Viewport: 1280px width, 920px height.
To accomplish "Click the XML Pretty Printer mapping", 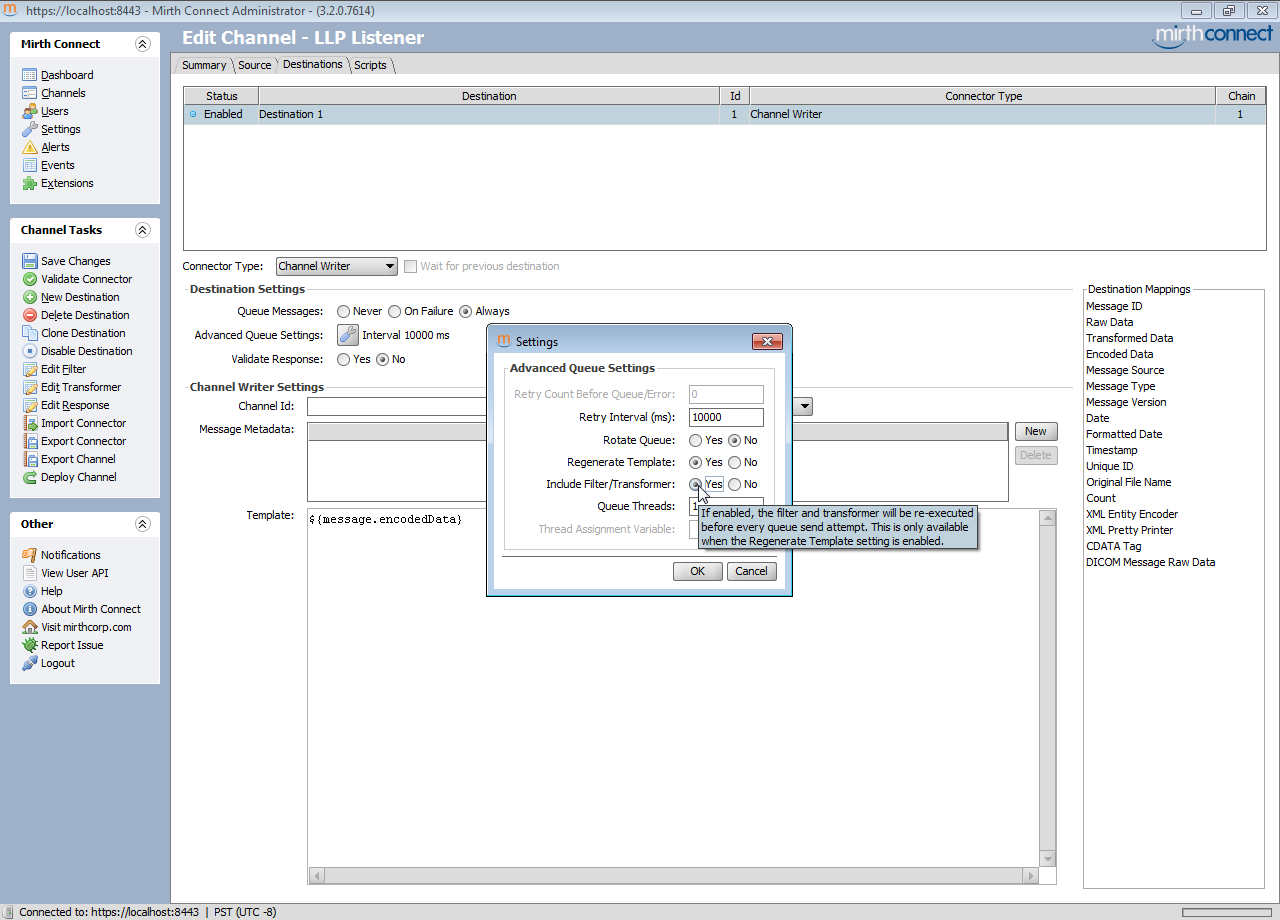I will (1130, 530).
